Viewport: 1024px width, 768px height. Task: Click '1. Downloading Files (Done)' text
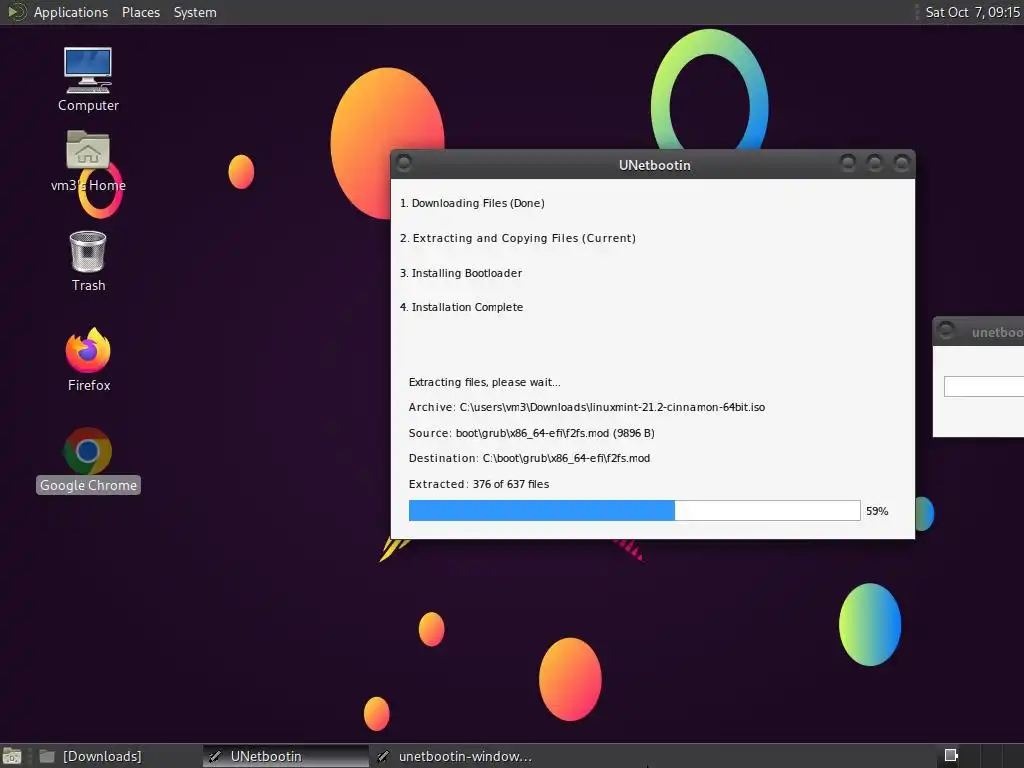pos(472,203)
